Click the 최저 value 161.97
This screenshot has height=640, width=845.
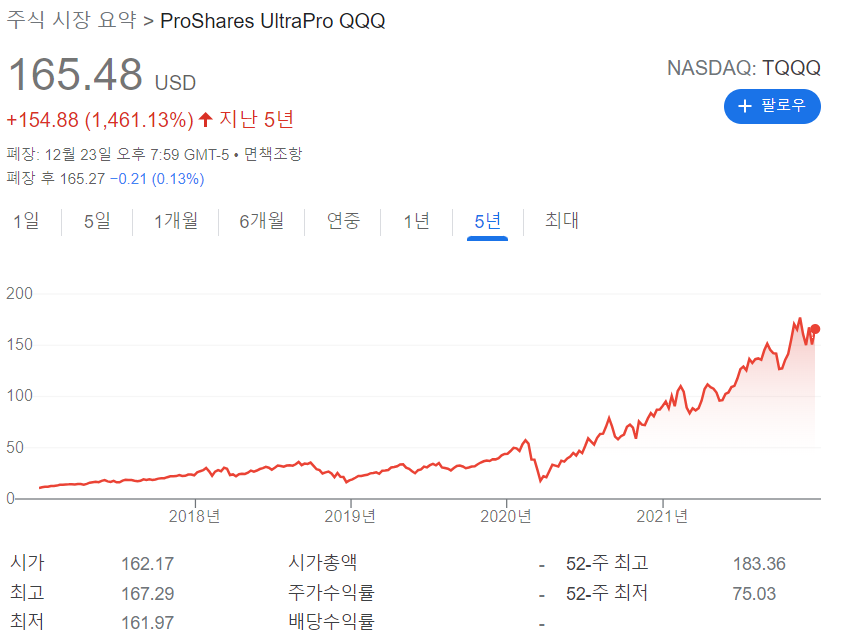148,623
